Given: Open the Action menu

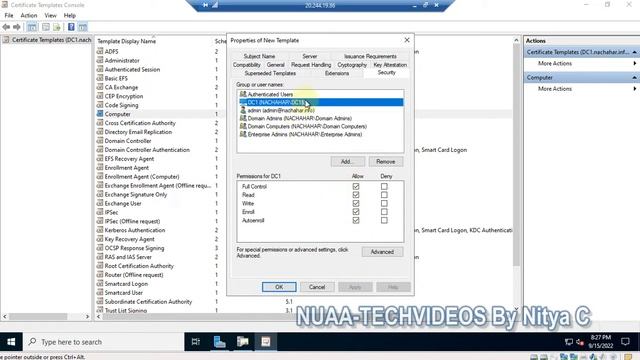Looking at the screenshot, I should (x=29, y=15).
